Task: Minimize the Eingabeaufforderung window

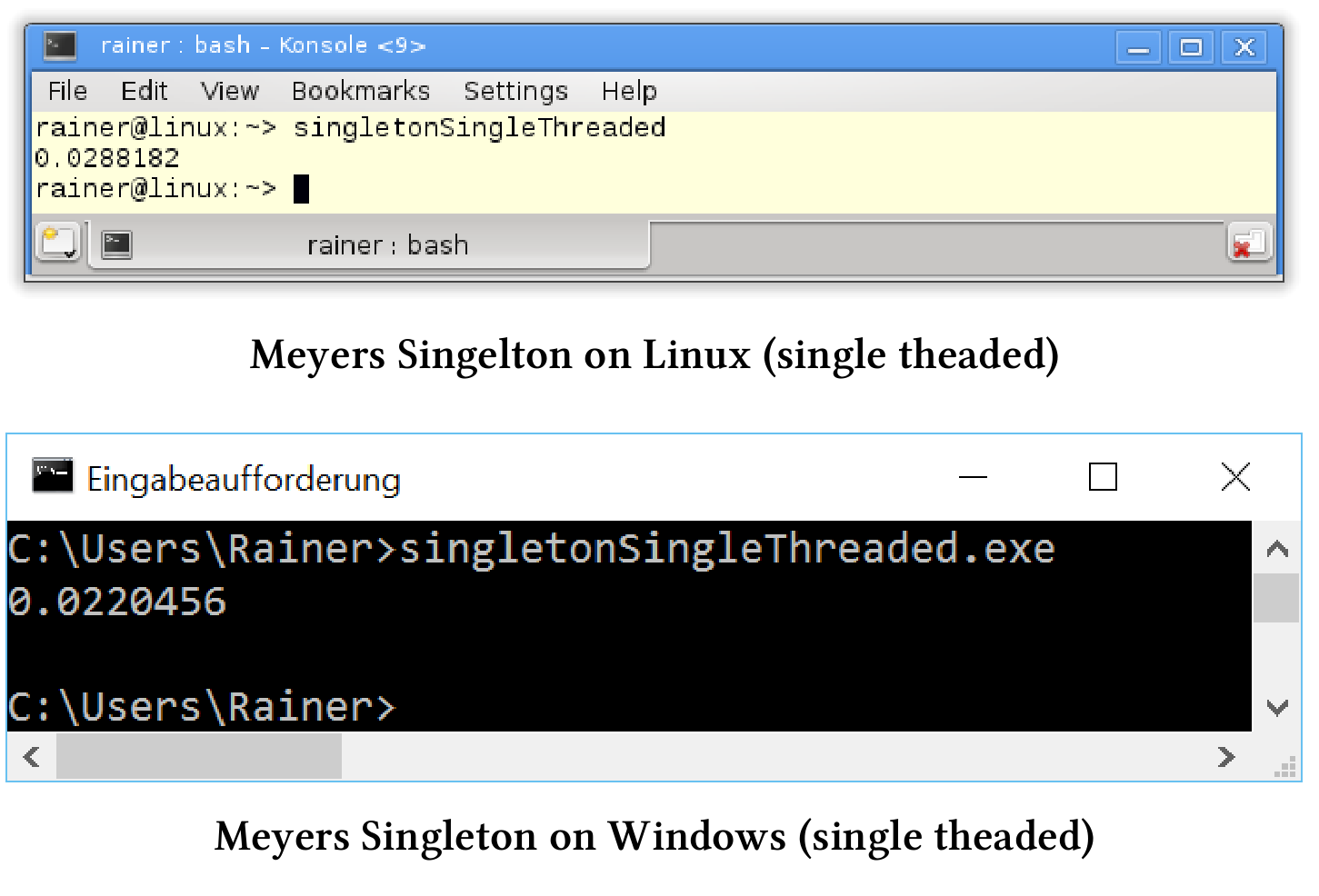Action: tap(973, 477)
